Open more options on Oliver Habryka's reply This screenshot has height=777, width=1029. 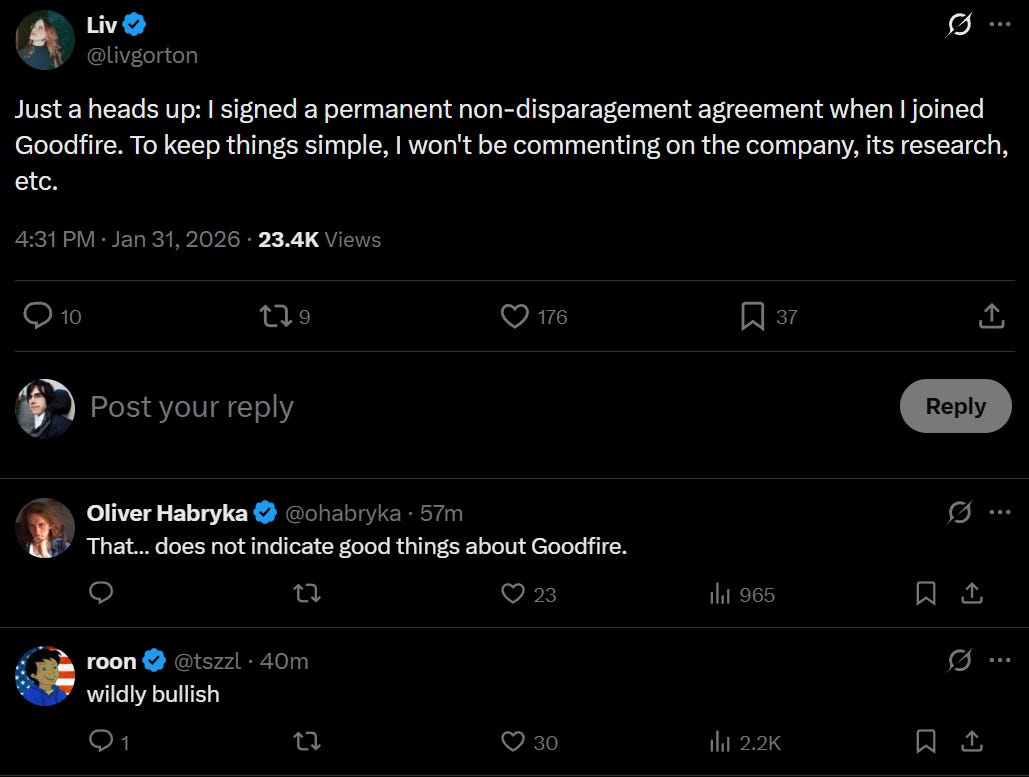999,513
